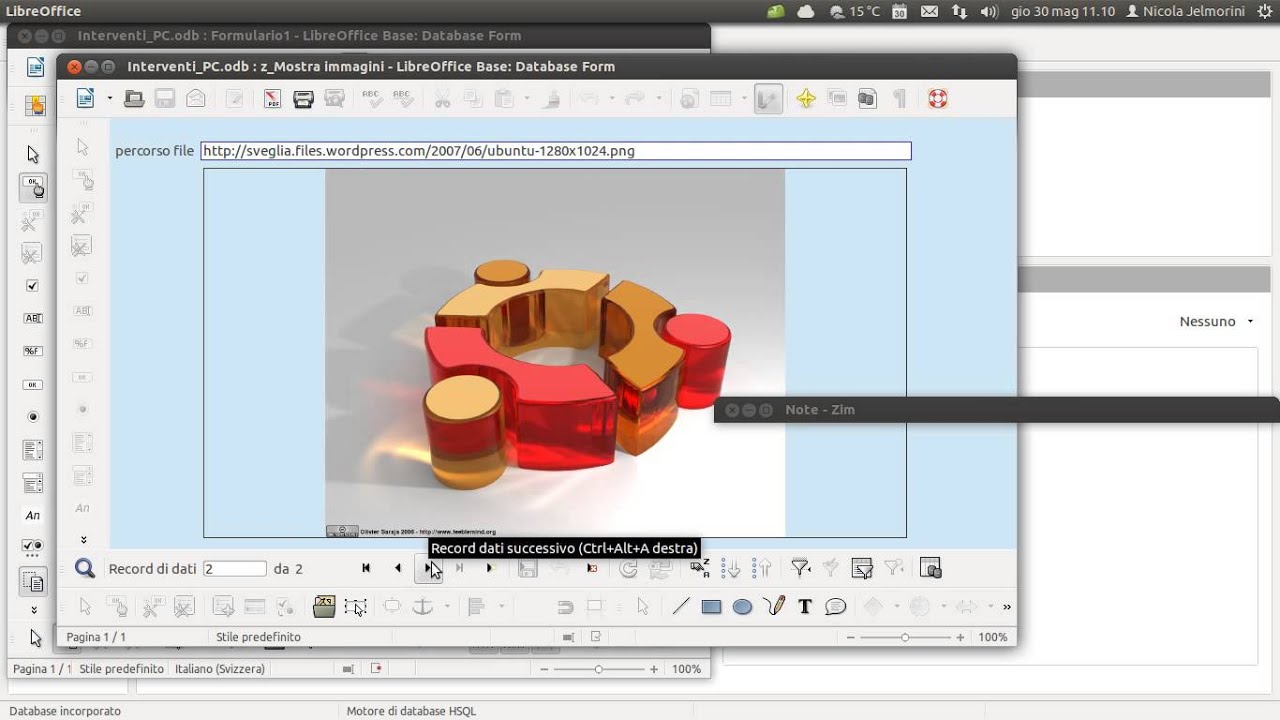Insert Formatted Field control in Formulario1 toolbar
This screenshot has width=1280, height=720.
33,351
